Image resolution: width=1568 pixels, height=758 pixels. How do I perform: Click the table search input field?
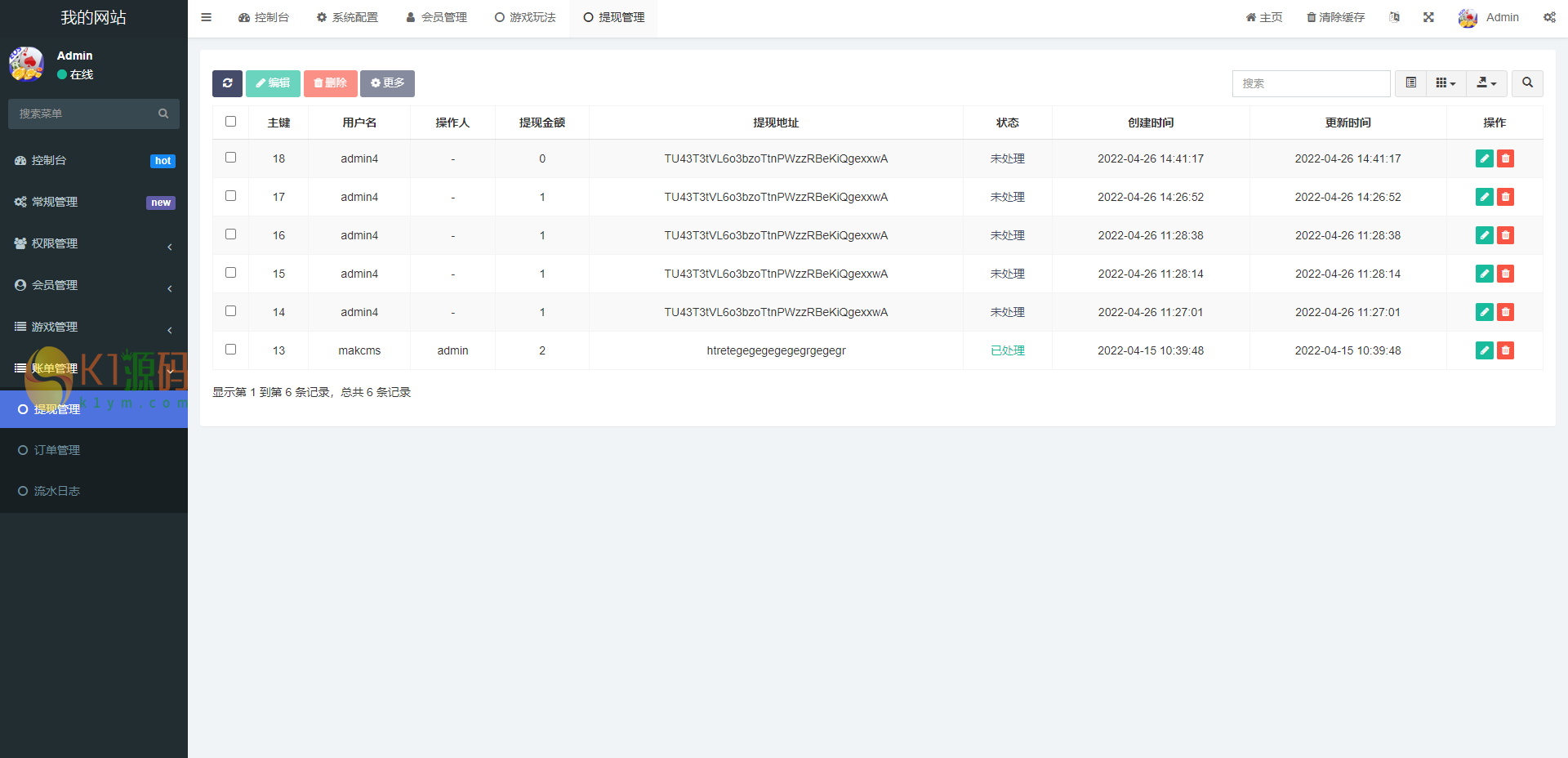pos(1311,83)
